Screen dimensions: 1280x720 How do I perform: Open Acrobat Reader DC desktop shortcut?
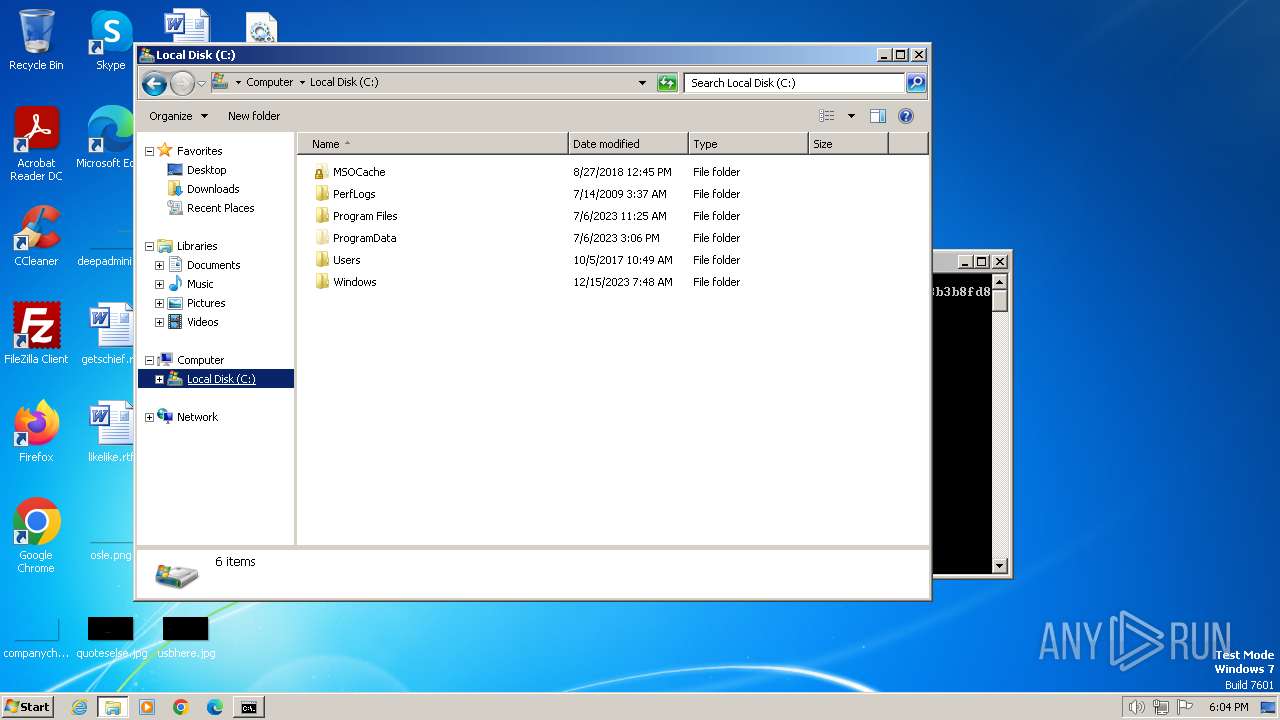point(36,144)
